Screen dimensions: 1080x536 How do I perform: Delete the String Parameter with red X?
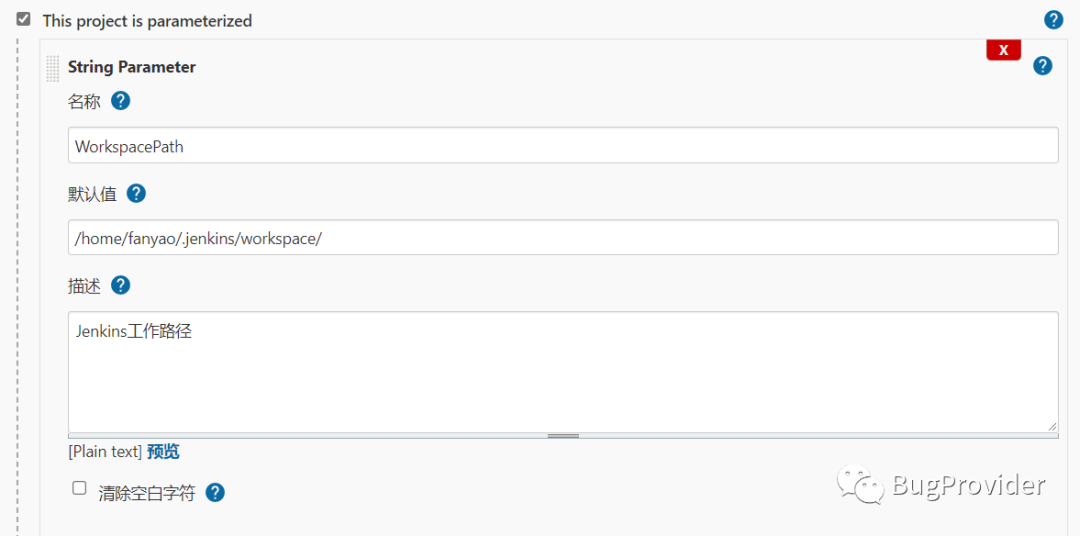(1003, 50)
